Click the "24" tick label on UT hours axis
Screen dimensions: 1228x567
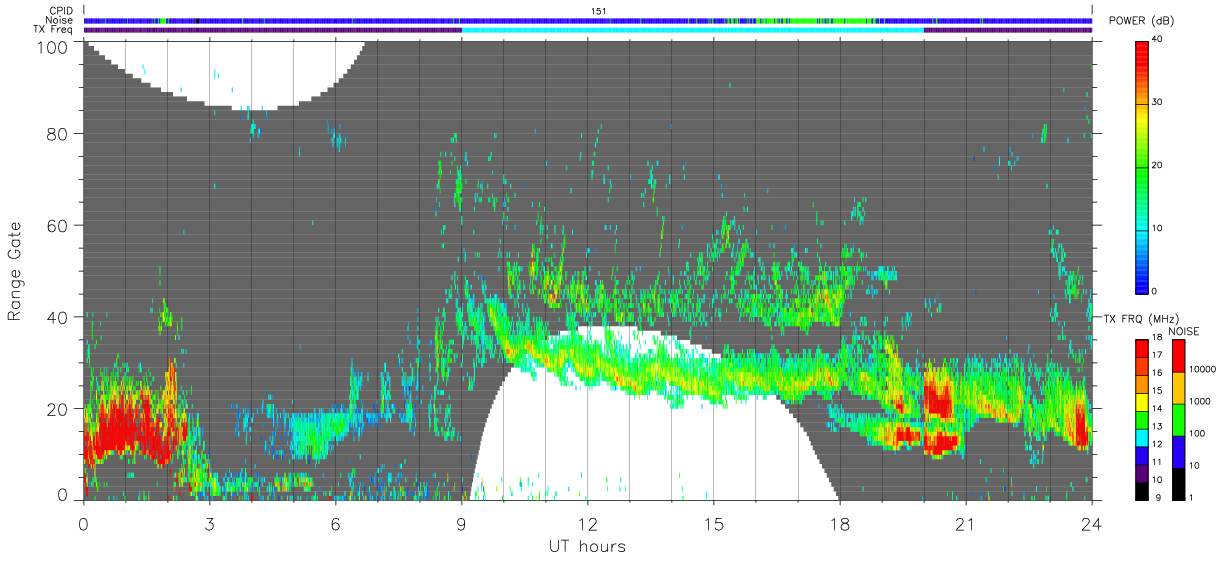tap(1092, 523)
